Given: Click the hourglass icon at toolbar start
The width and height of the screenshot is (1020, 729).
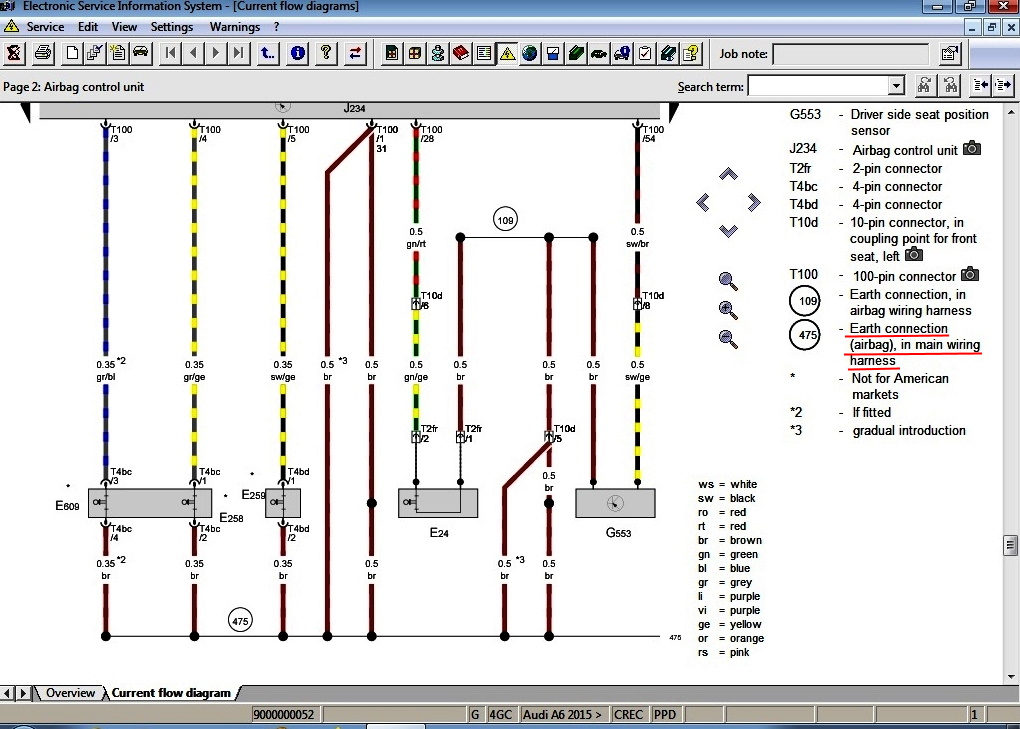Looking at the screenshot, I should pos(14,53).
